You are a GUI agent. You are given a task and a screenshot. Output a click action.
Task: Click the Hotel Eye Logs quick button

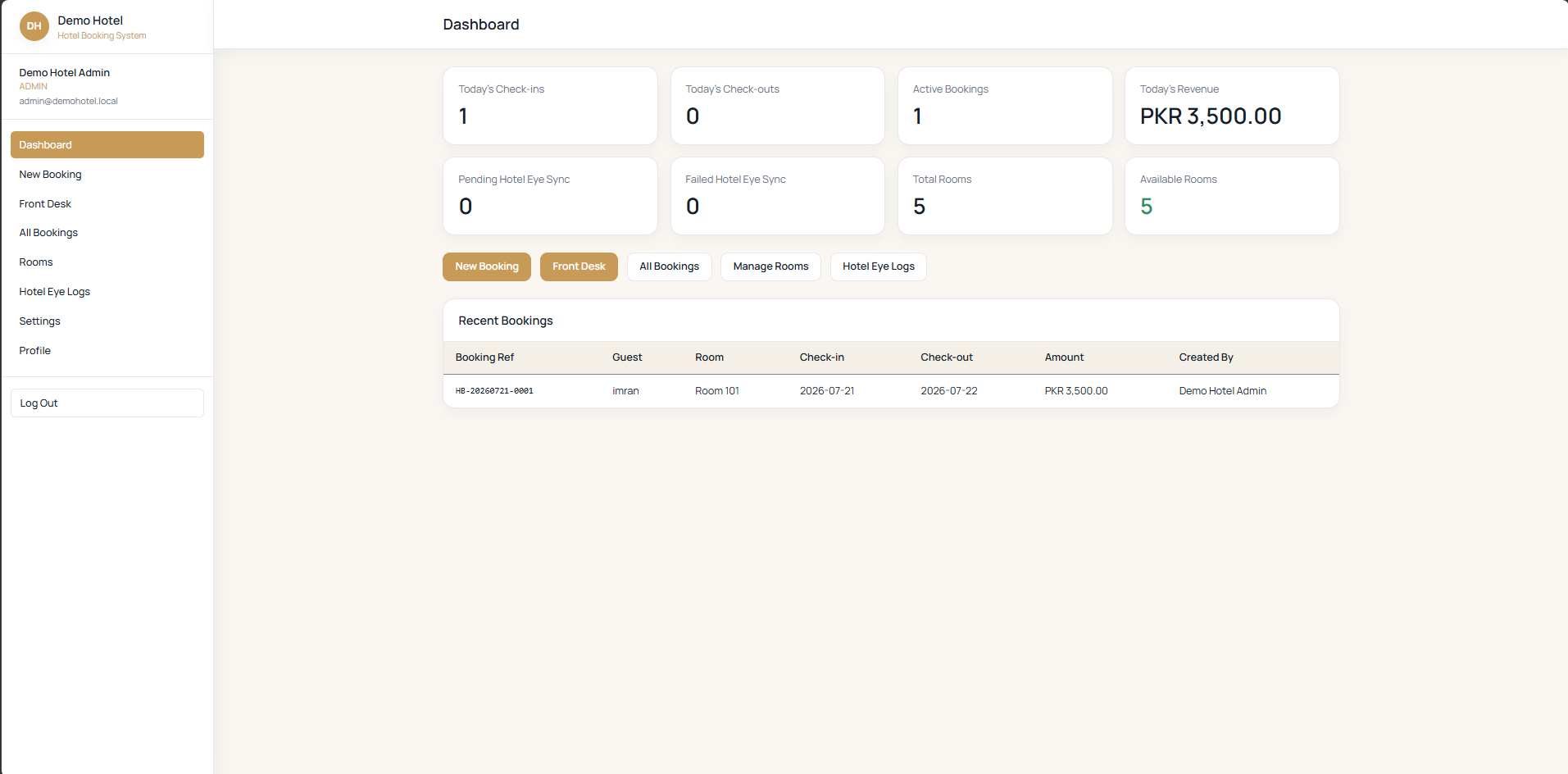click(x=879, y=266)
